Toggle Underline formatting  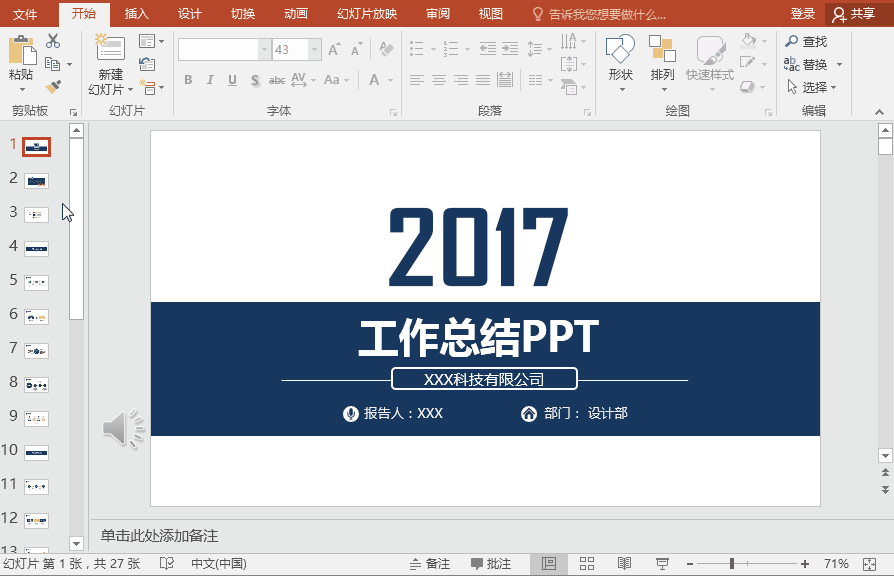[x=232, y=80]
